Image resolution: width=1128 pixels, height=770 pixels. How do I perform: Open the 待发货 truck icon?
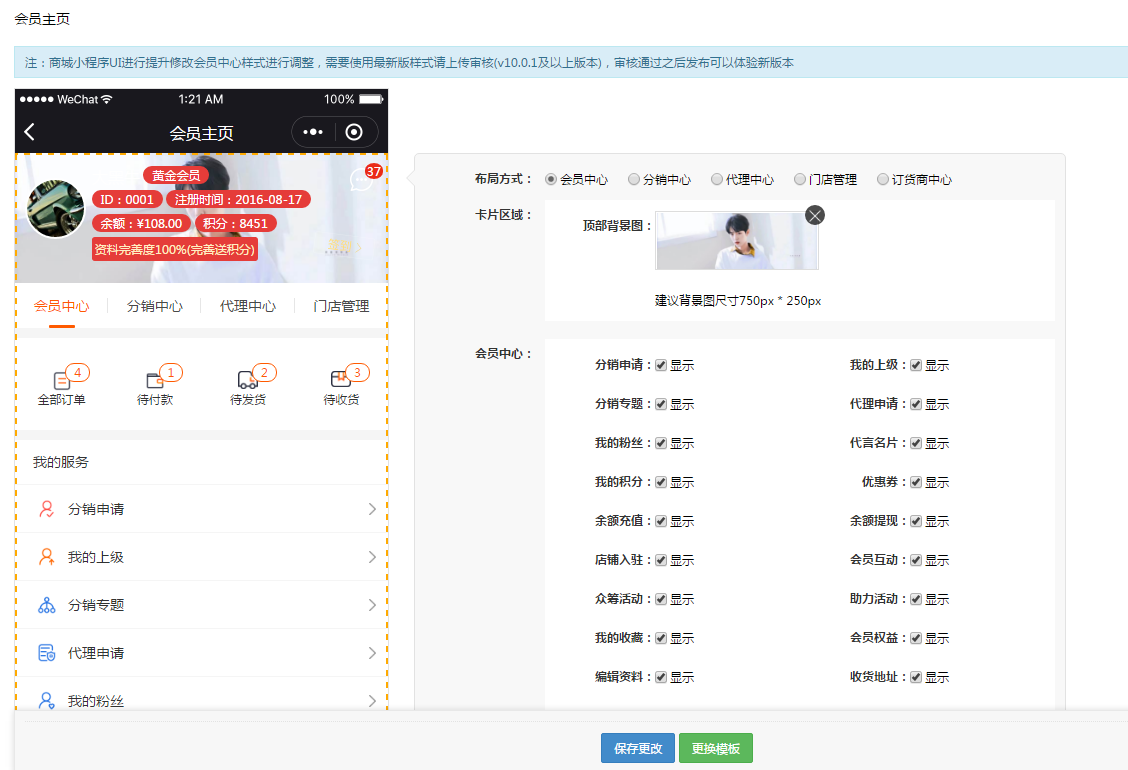point(247,380)
